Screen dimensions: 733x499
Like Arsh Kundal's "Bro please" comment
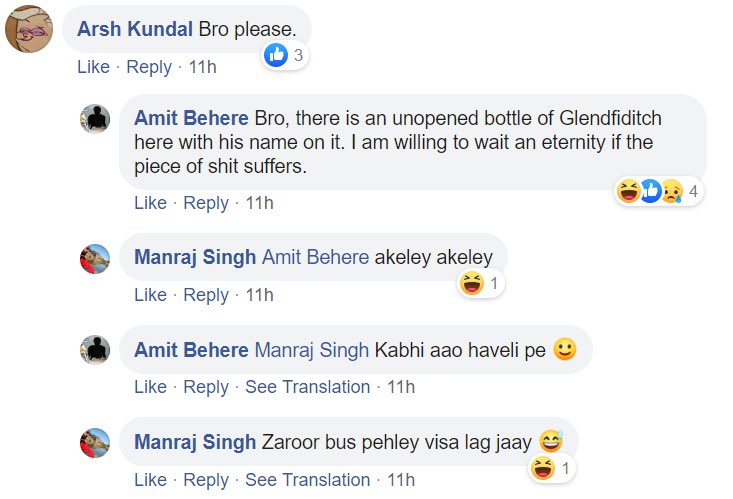click(93, 67)
